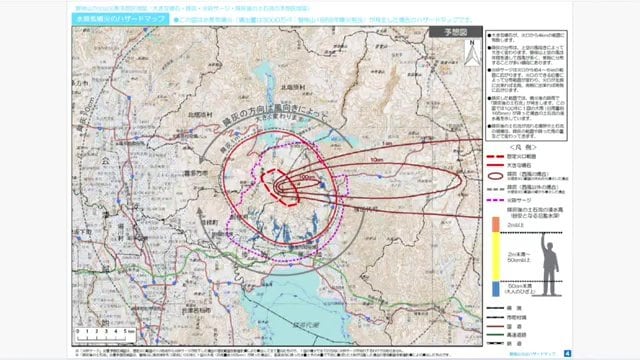The width and height of the screenshot is (640, 360).
Task: Click the blue page number 4 badge
Action: [x=567, y=353]
